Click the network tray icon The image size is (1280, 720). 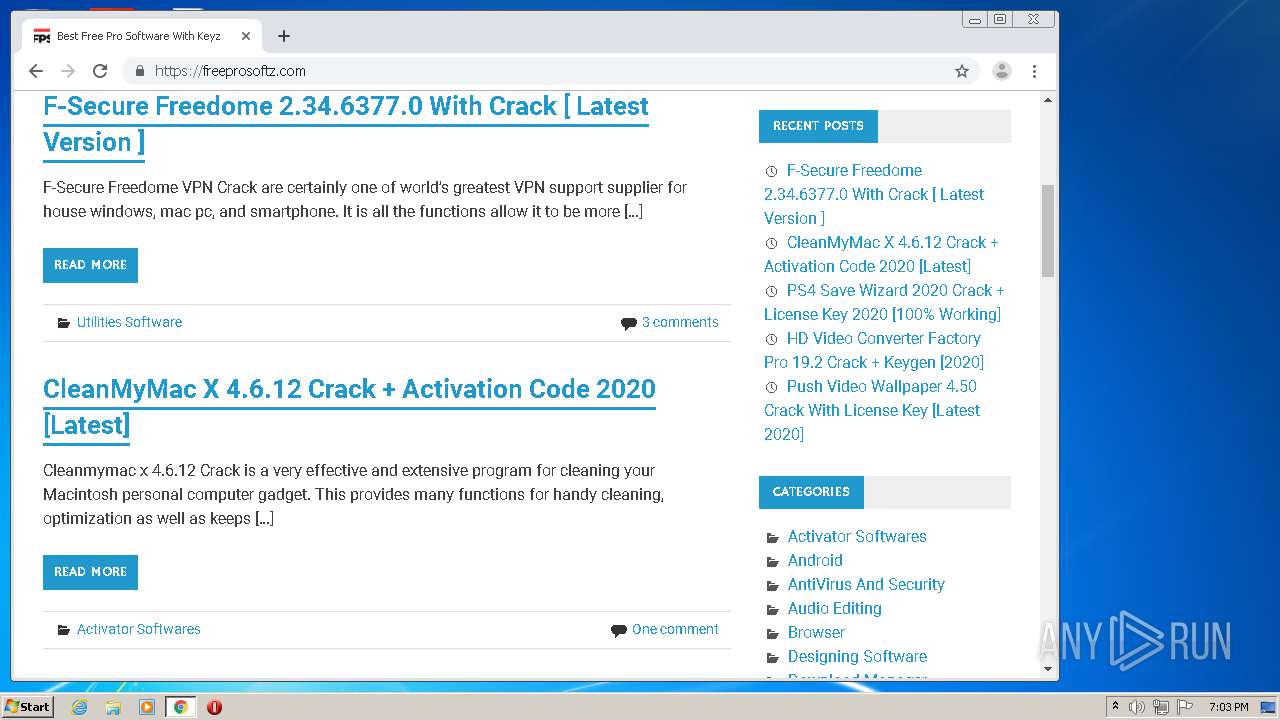point(1161,707)
